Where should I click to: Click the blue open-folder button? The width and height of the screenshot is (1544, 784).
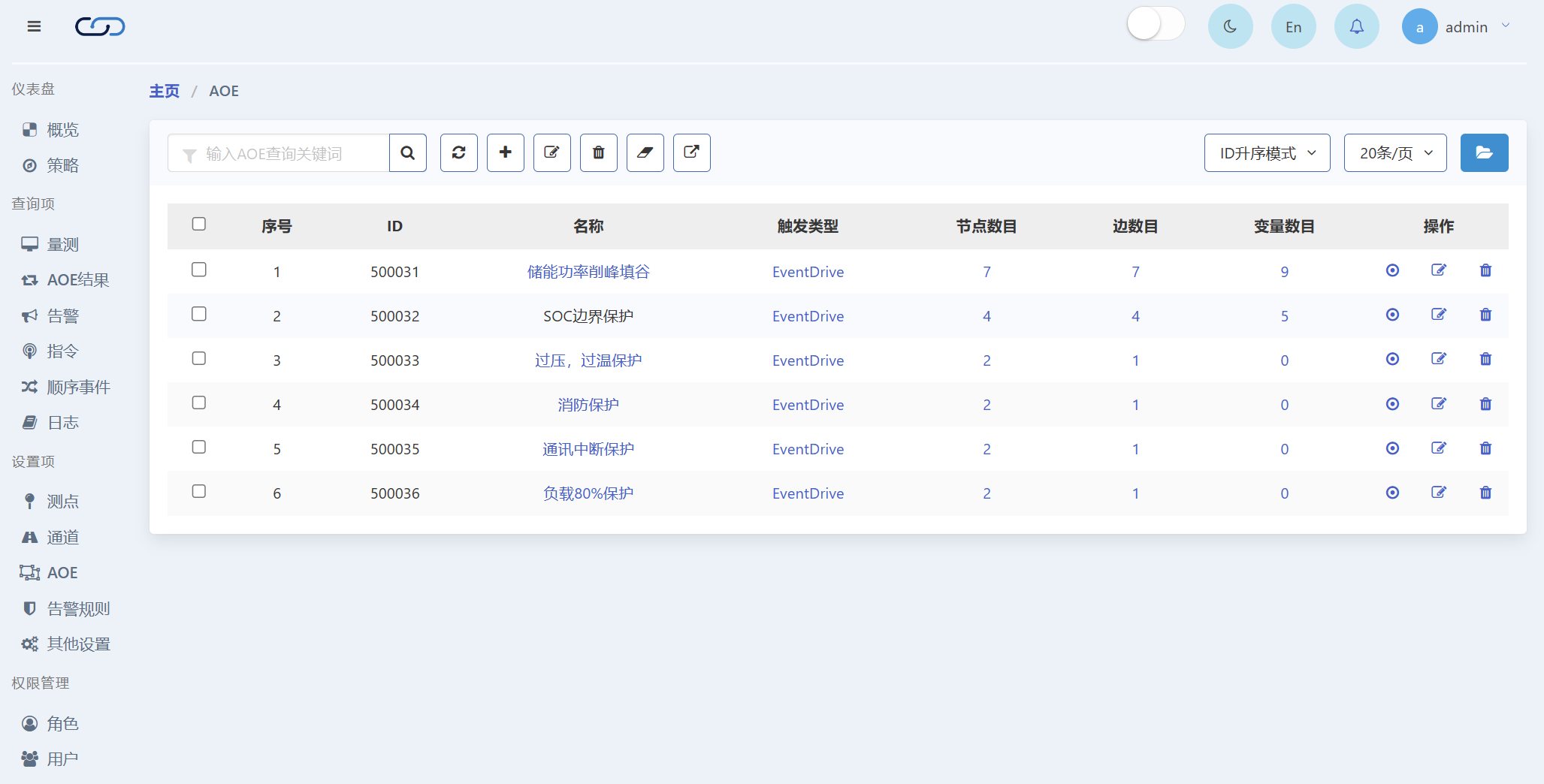coord(1484,153)
